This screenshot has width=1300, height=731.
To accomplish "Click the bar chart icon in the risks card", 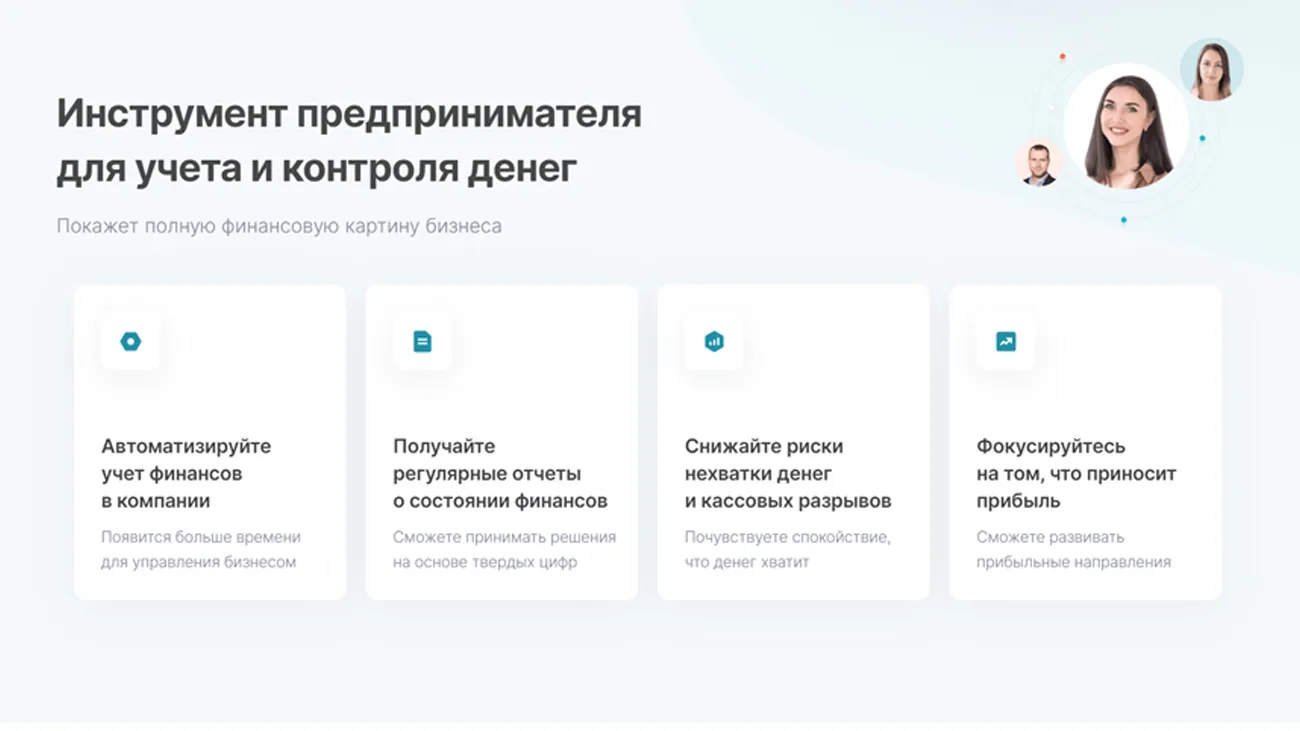I will click(x=714, y=342).
